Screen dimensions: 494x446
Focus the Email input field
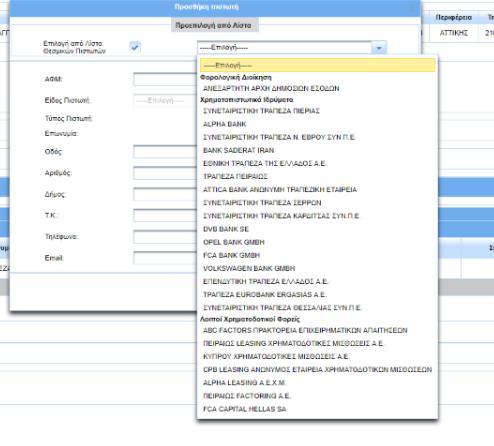165,258
